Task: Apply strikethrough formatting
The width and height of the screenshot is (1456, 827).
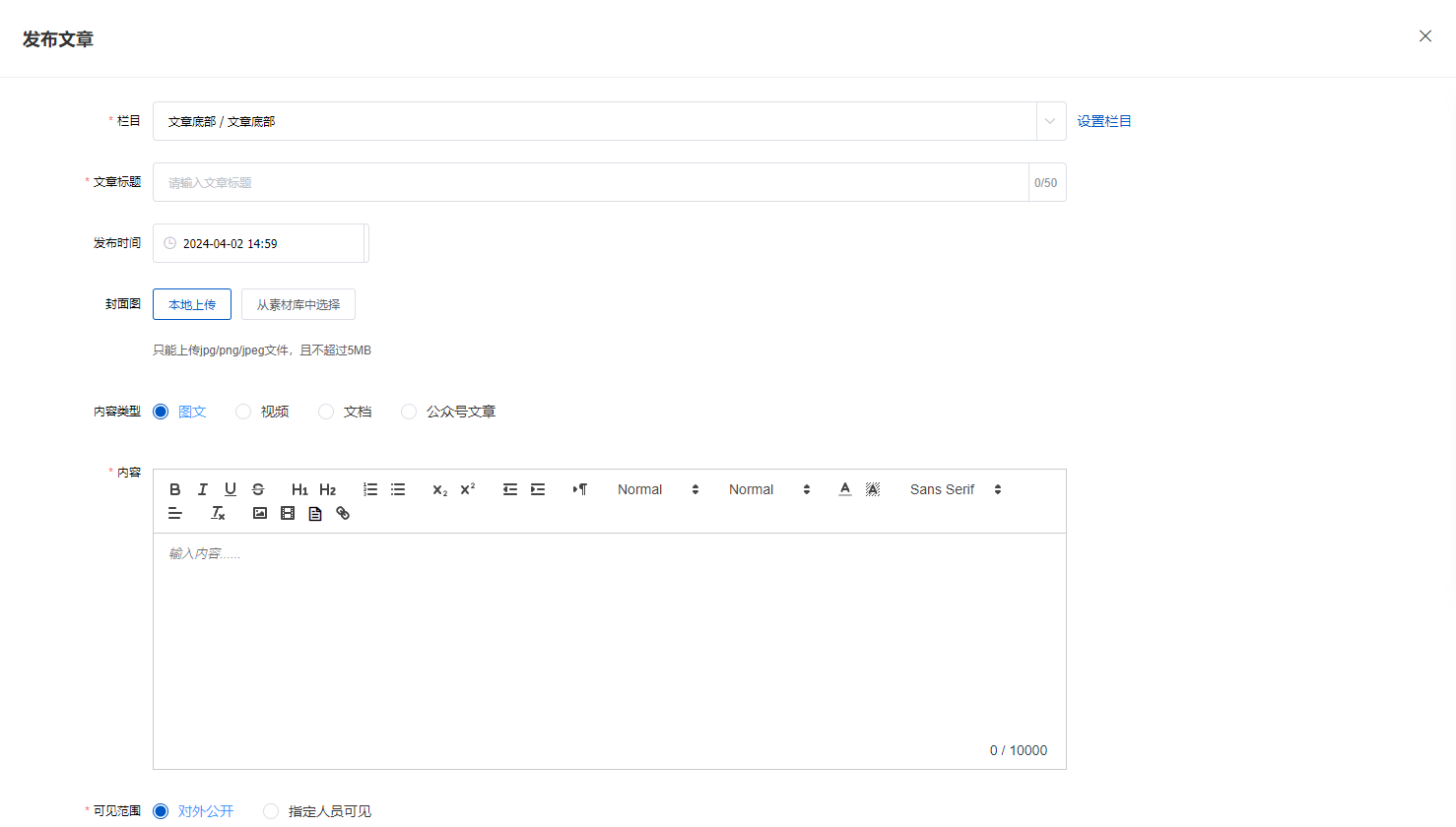Action: click(x=258, y=489)
